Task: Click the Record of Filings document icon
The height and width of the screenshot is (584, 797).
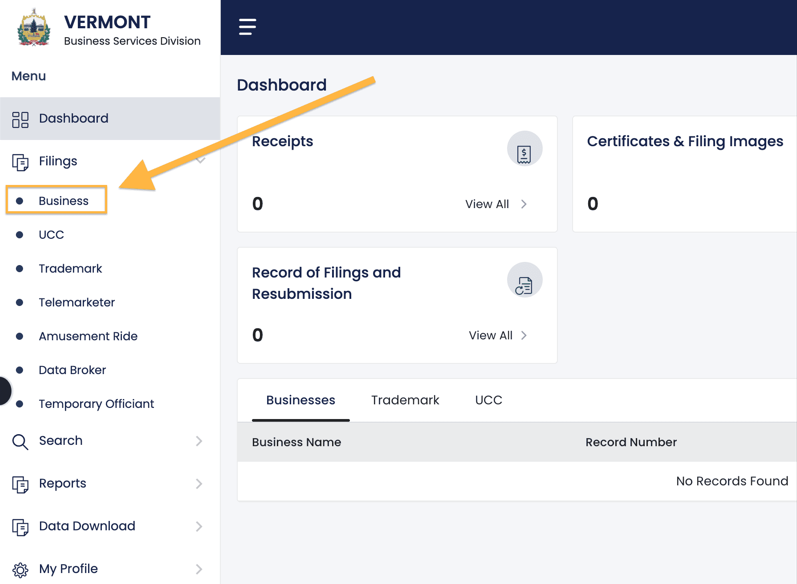Action: (524, 282)
